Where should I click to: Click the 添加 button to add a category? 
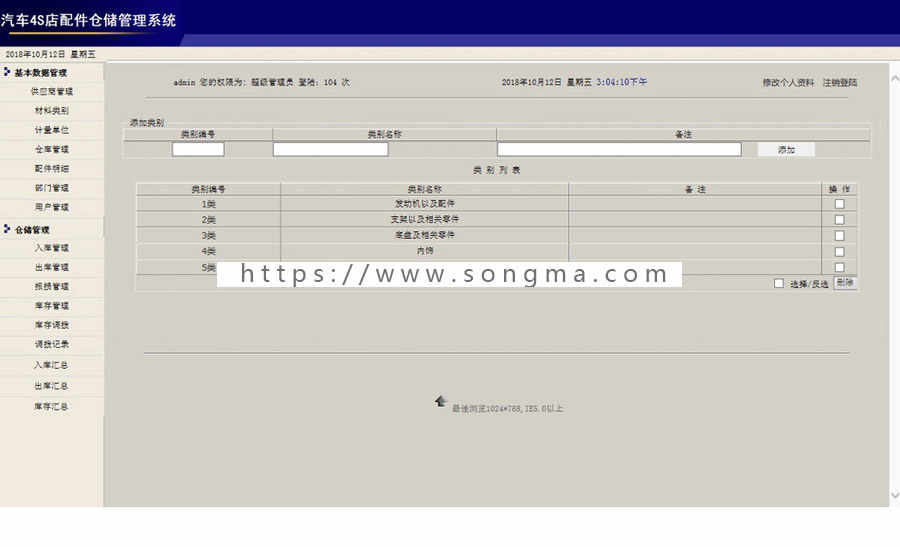point(786,149)
